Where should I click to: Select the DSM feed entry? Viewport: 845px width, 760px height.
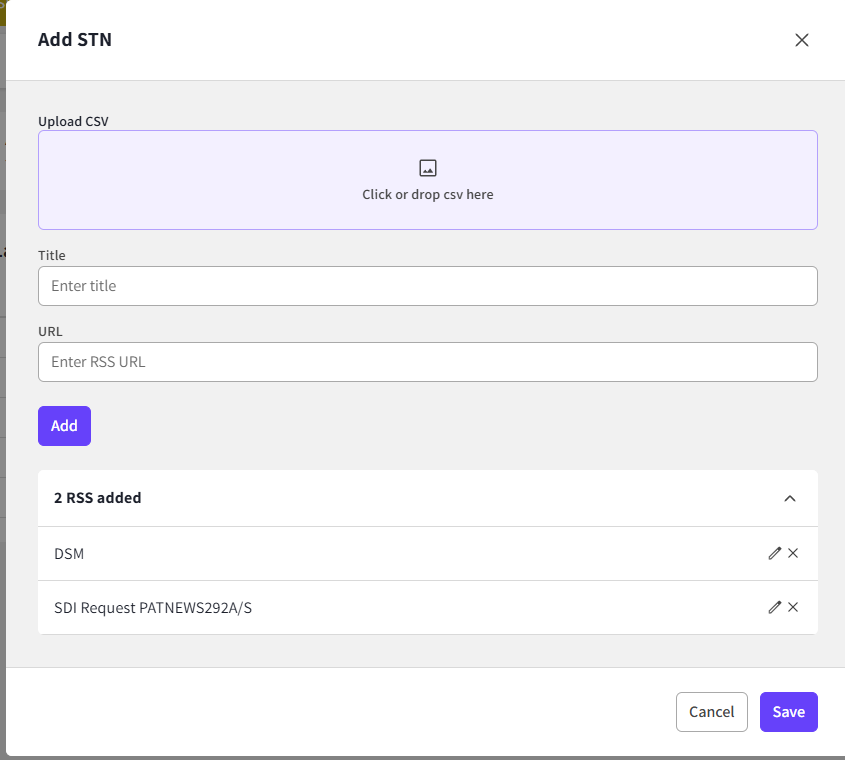[x=69, y=554]
